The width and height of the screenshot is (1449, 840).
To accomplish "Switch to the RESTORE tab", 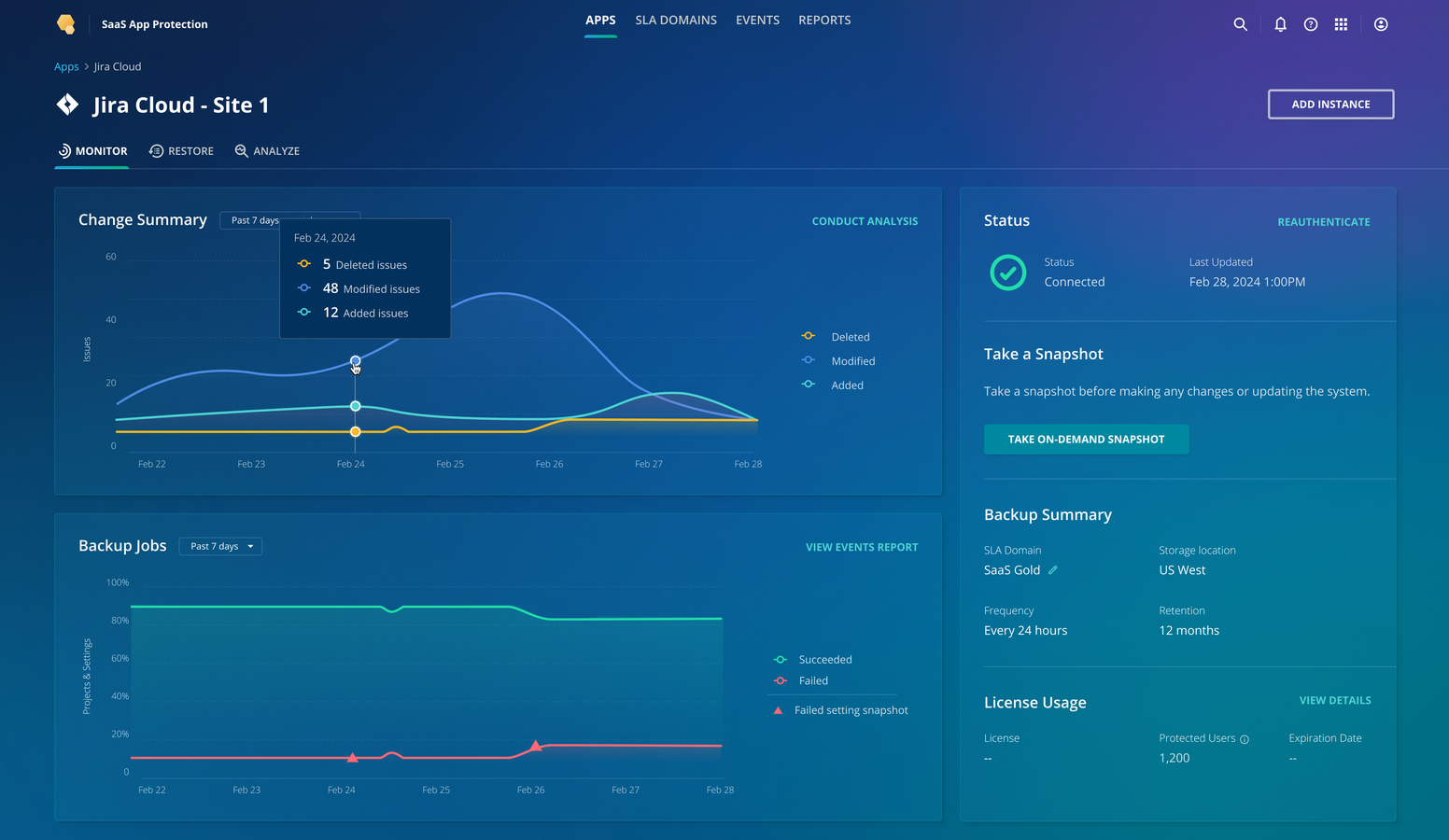I will click(x=181, y=150).
